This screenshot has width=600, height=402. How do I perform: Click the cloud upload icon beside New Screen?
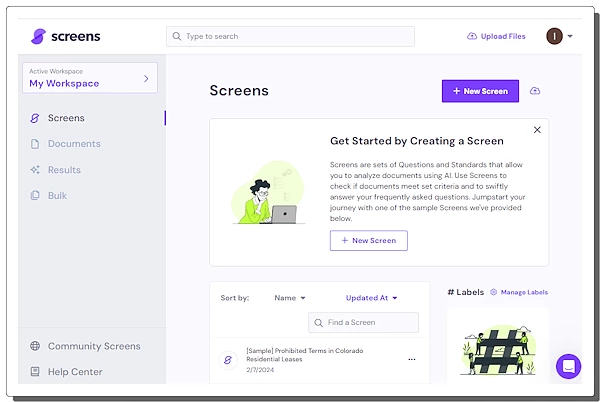535,91
